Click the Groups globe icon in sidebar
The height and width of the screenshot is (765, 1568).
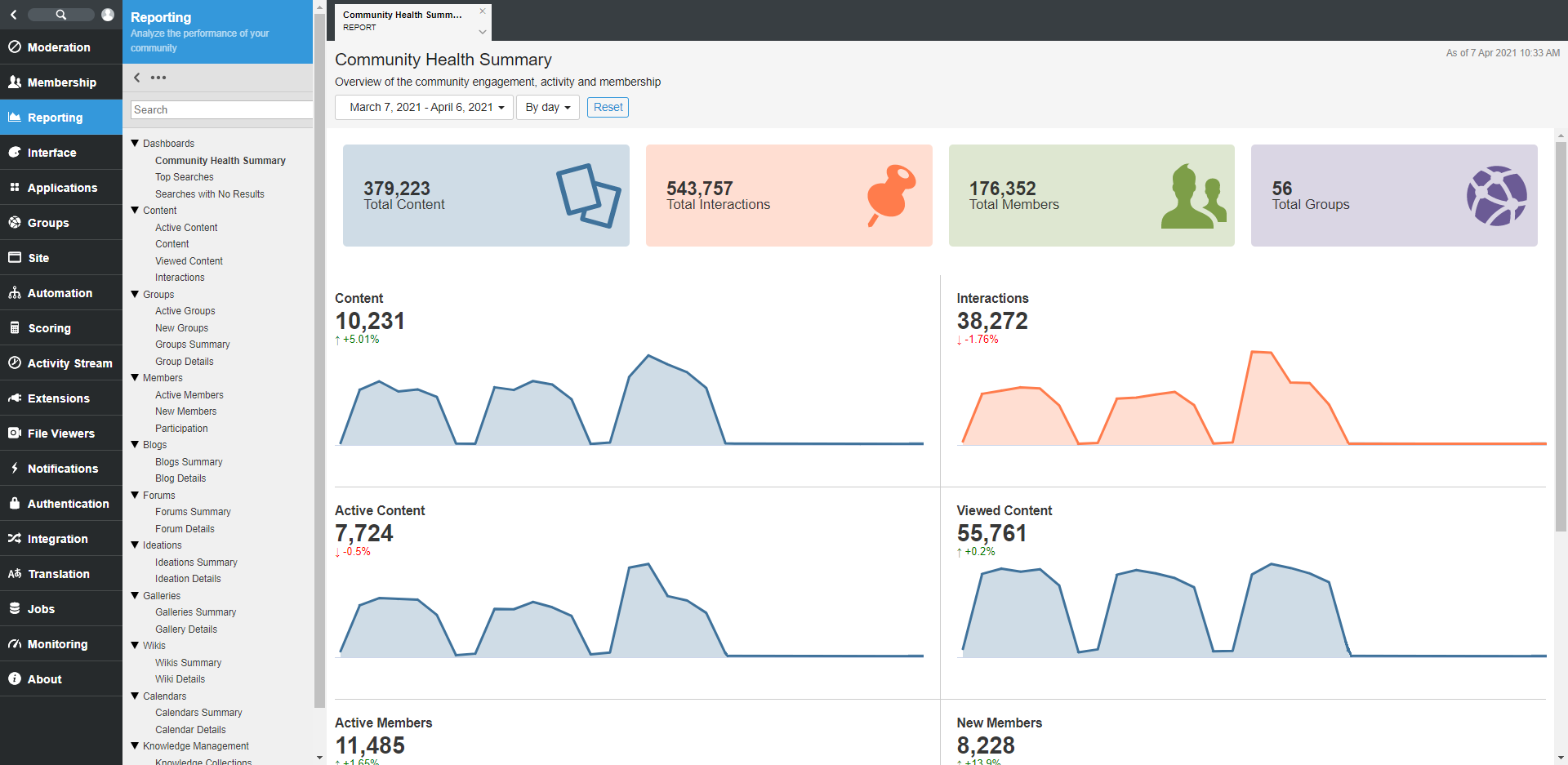coord(15,223)
